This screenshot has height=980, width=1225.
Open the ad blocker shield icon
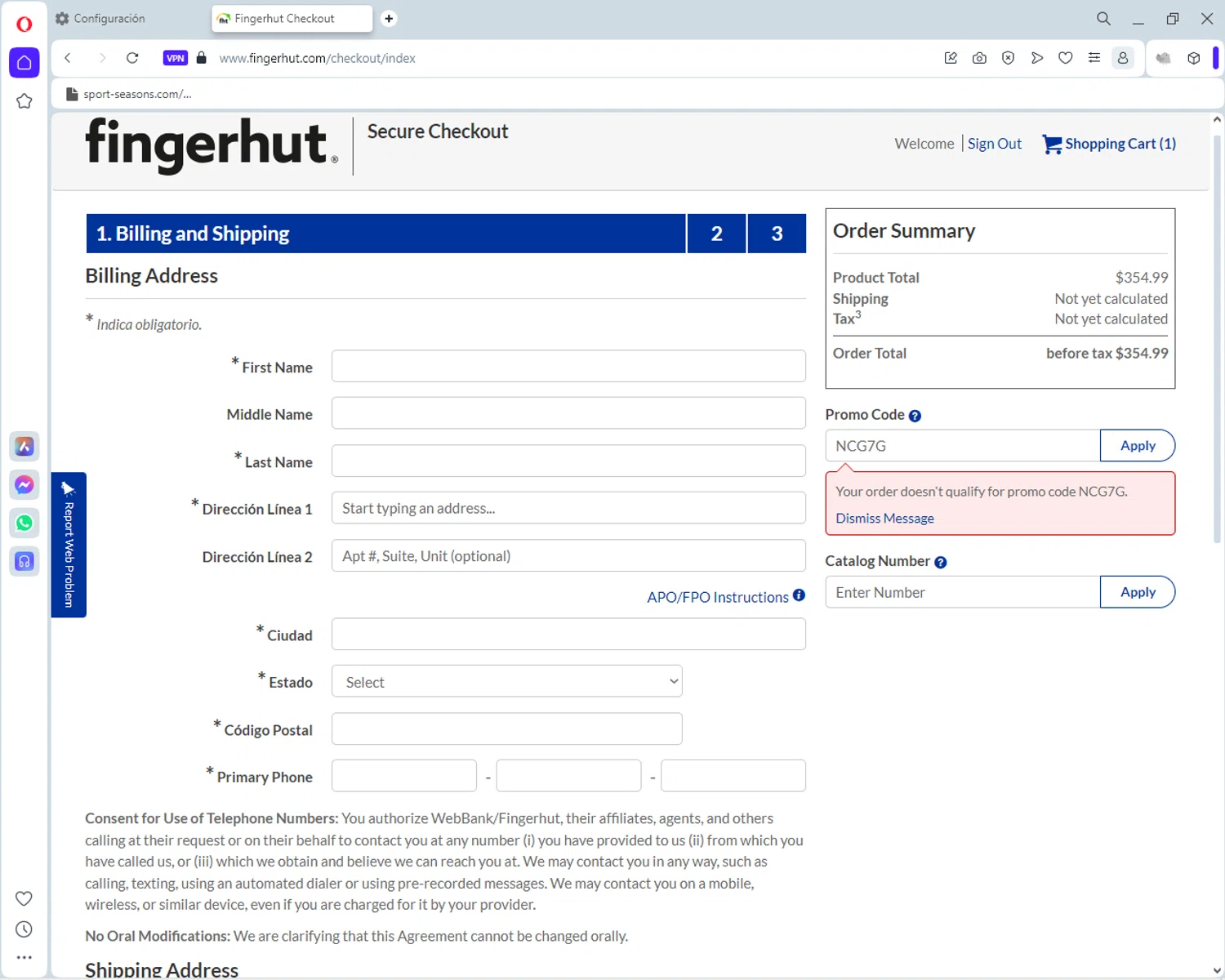pyautogui.click(x=1008, y=58)
